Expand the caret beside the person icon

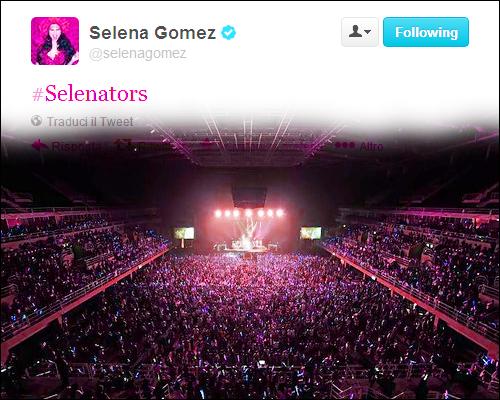368,32
